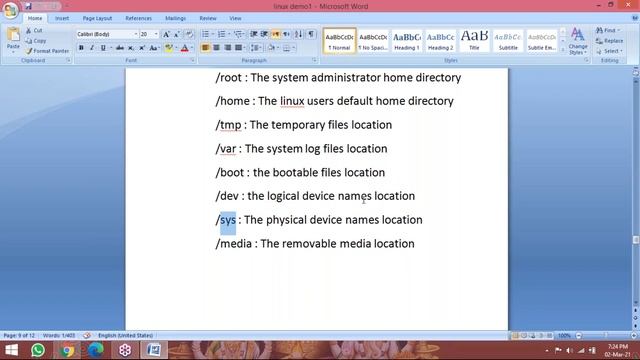This screenshot has height=360, width=640.
Task: Open the Replace dialog
Action: pos(609,41)
